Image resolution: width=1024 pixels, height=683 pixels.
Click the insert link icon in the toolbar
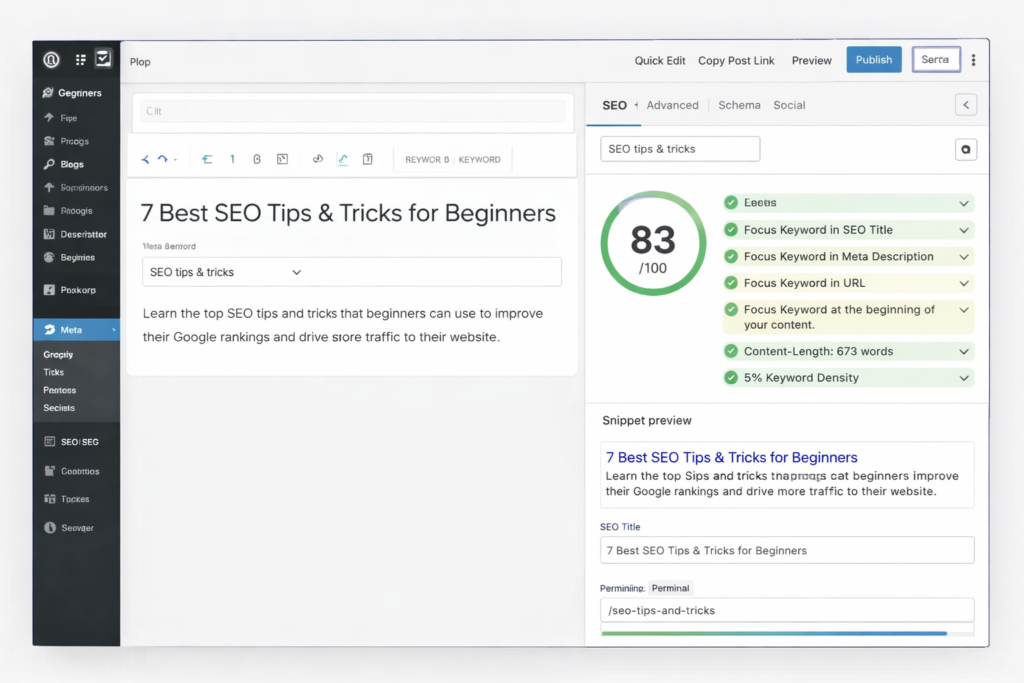[x=318, y=158]
